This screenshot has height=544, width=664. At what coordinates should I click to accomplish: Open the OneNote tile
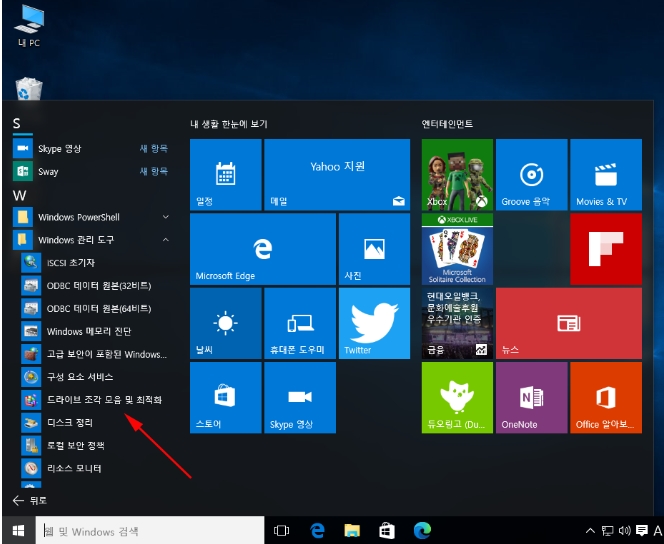[531, 398]
